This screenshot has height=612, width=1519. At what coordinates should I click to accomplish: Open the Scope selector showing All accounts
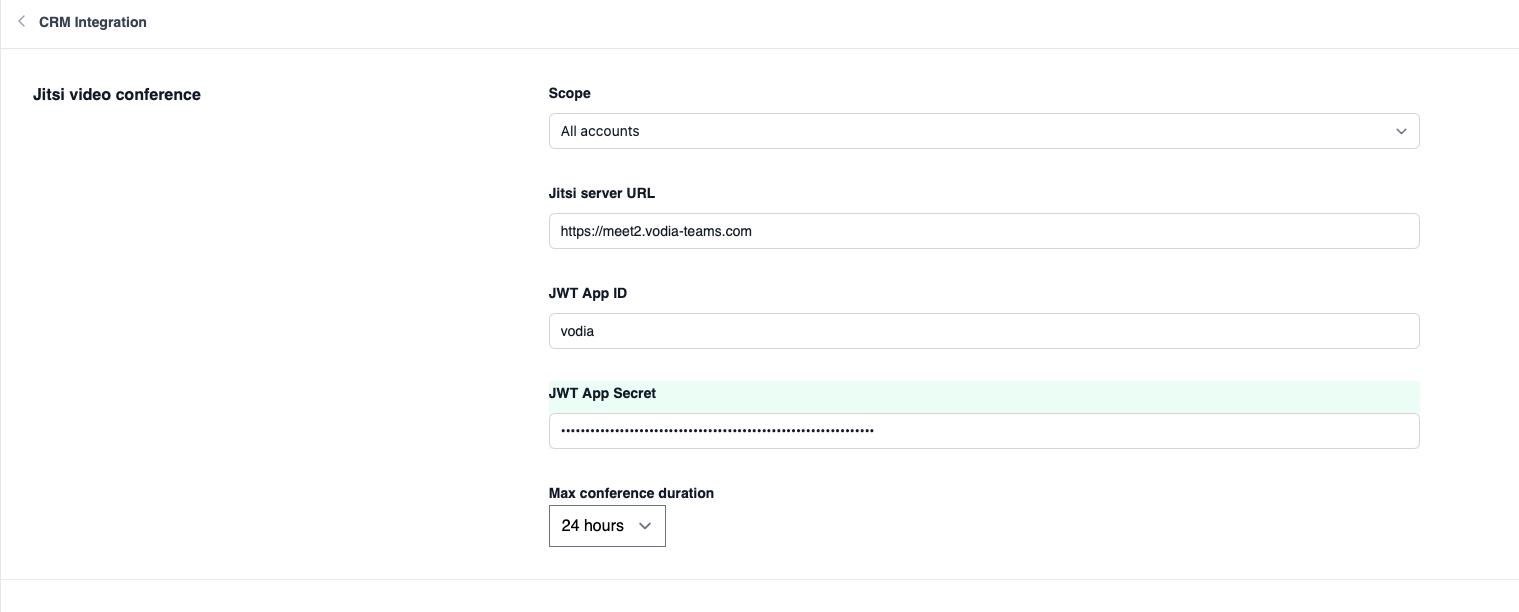coord(984,131)
